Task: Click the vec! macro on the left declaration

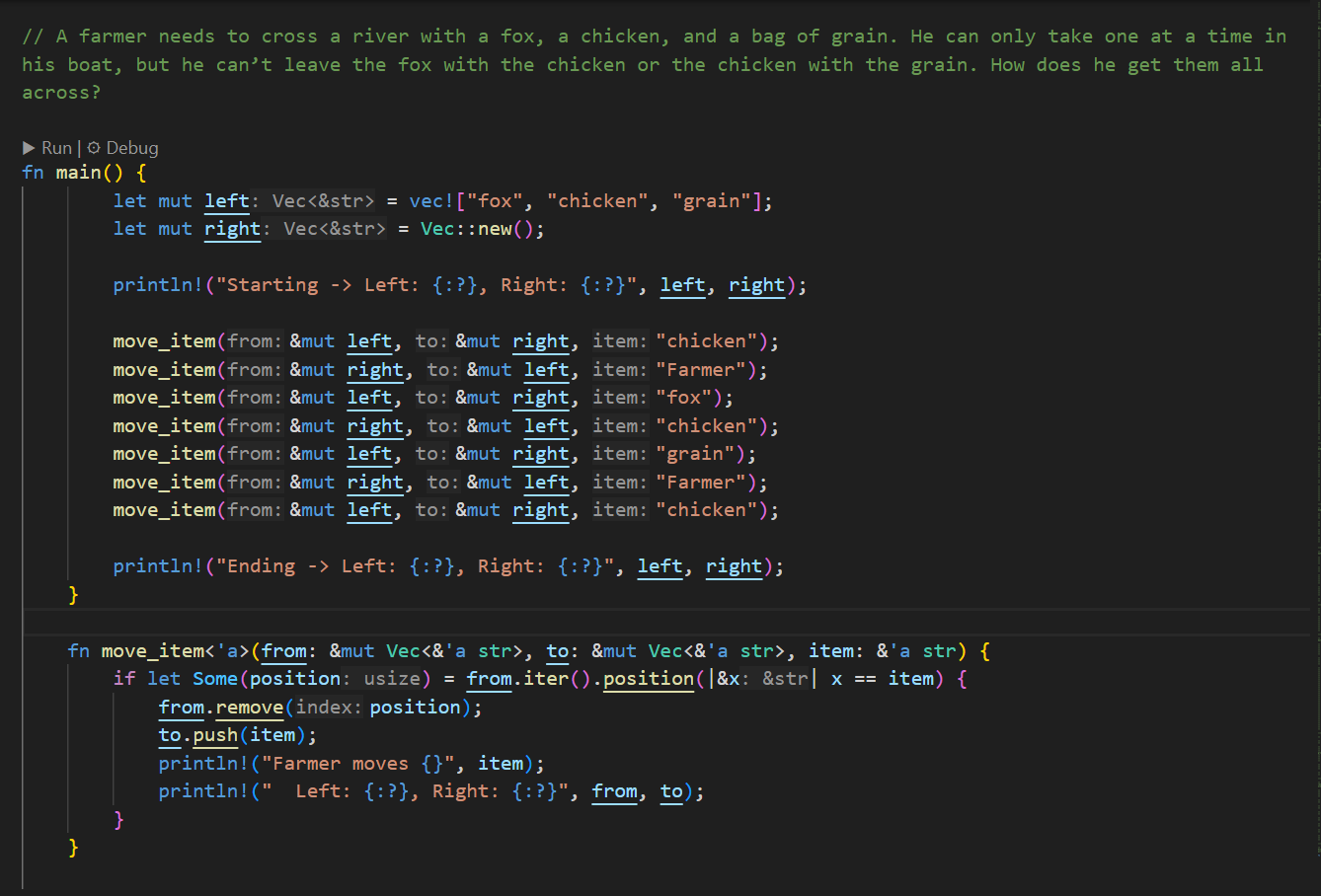Action: click(431, 201)
